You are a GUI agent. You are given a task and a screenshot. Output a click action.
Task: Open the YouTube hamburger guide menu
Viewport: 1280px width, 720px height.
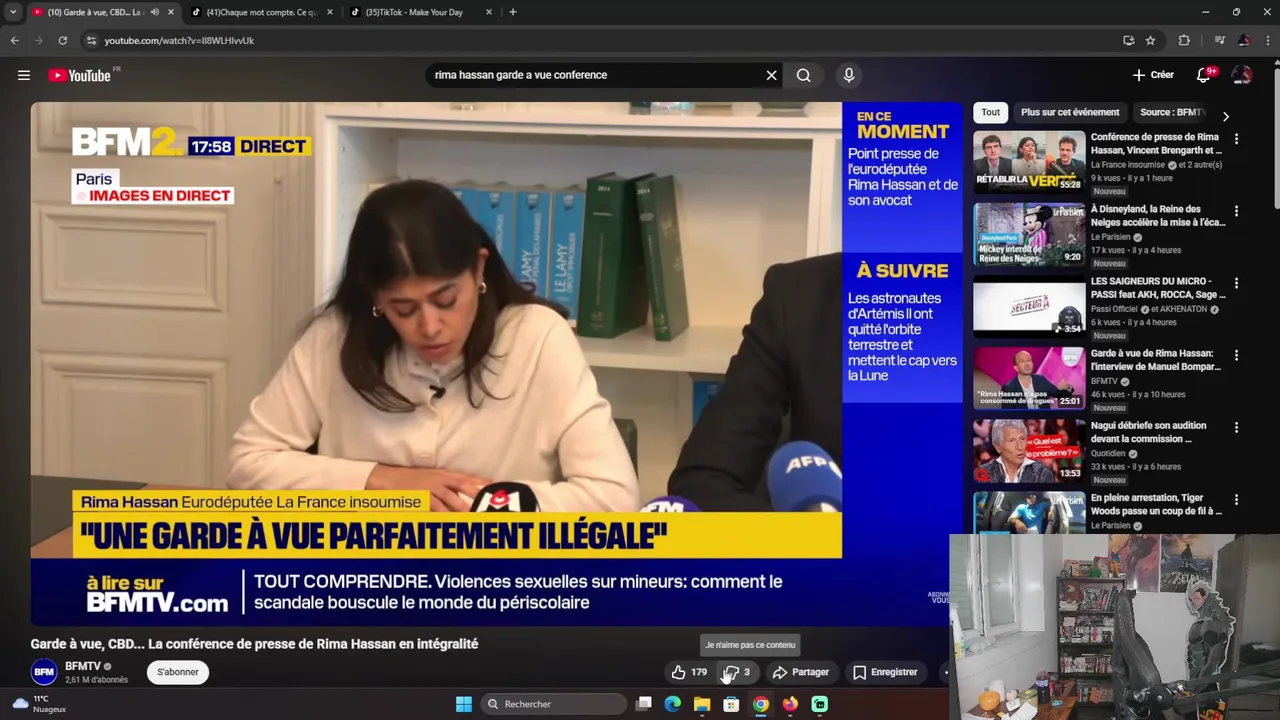(x=24, y=75)
